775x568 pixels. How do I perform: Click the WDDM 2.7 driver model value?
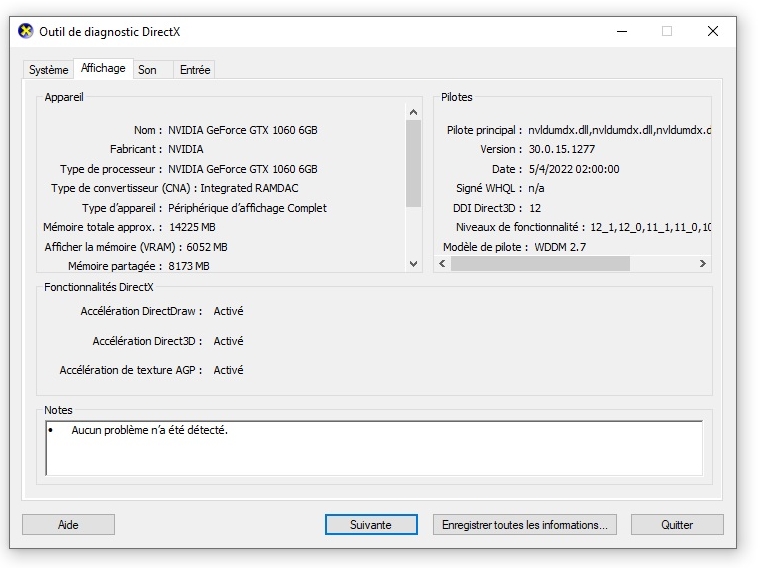coord(560,247)
